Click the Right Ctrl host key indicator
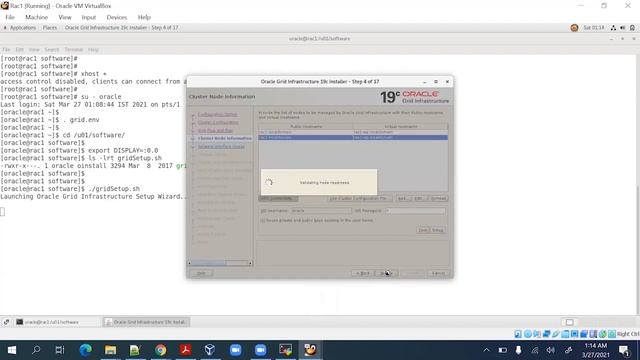 click(628, 334)
